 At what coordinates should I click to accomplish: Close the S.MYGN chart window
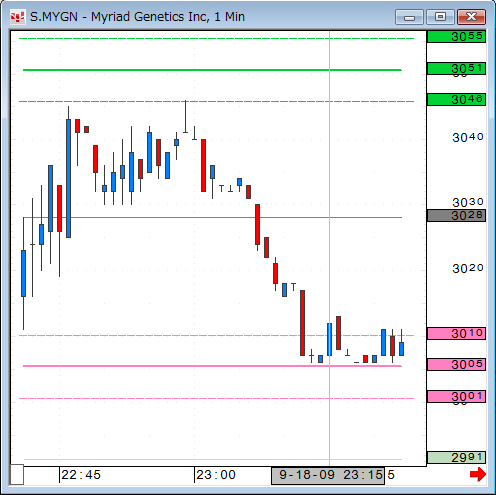click(x=471, y=17)
